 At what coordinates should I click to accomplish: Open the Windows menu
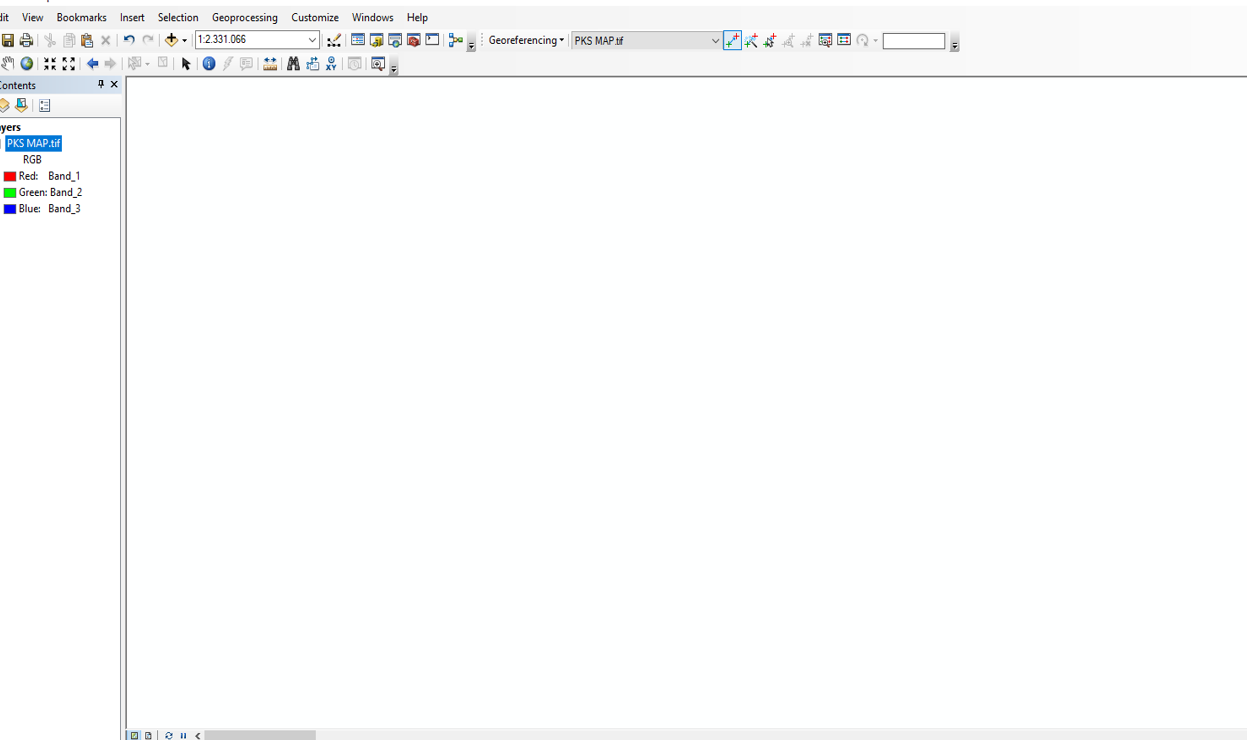[372, 17]
